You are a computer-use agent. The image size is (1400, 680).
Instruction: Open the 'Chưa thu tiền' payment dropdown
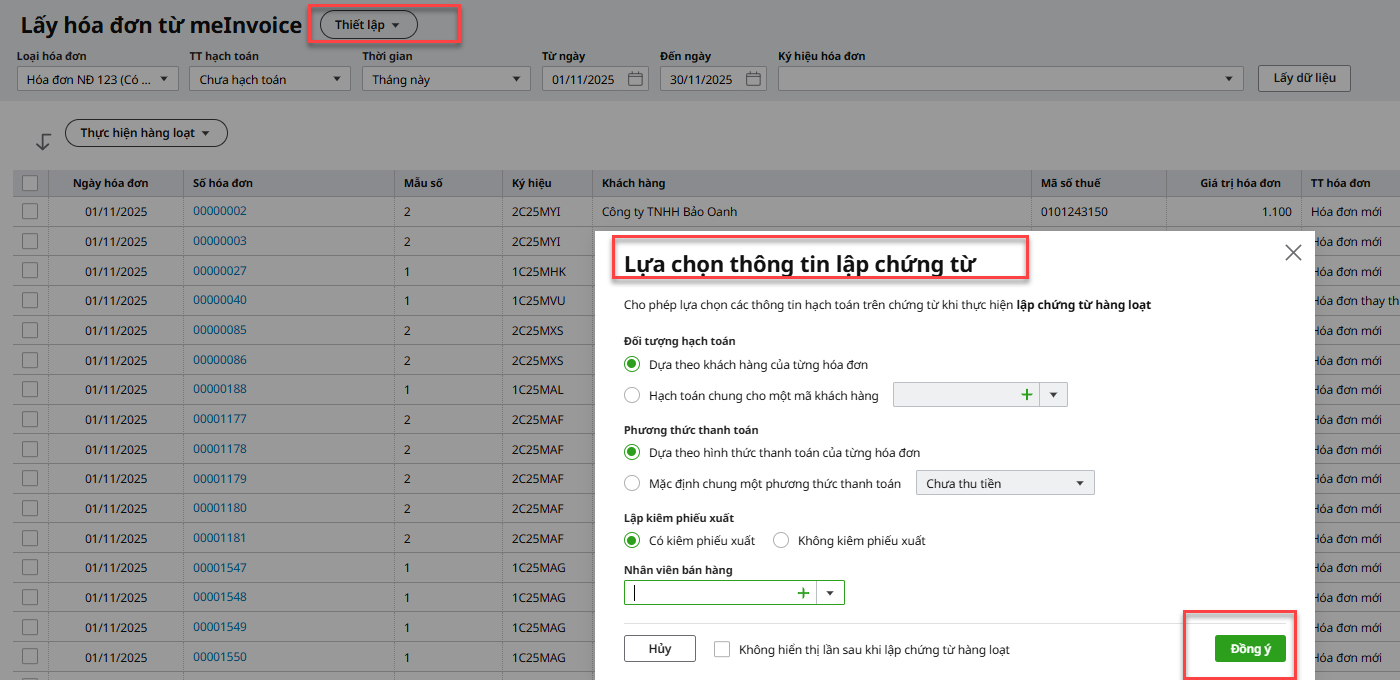click(x=1005, y=484)
